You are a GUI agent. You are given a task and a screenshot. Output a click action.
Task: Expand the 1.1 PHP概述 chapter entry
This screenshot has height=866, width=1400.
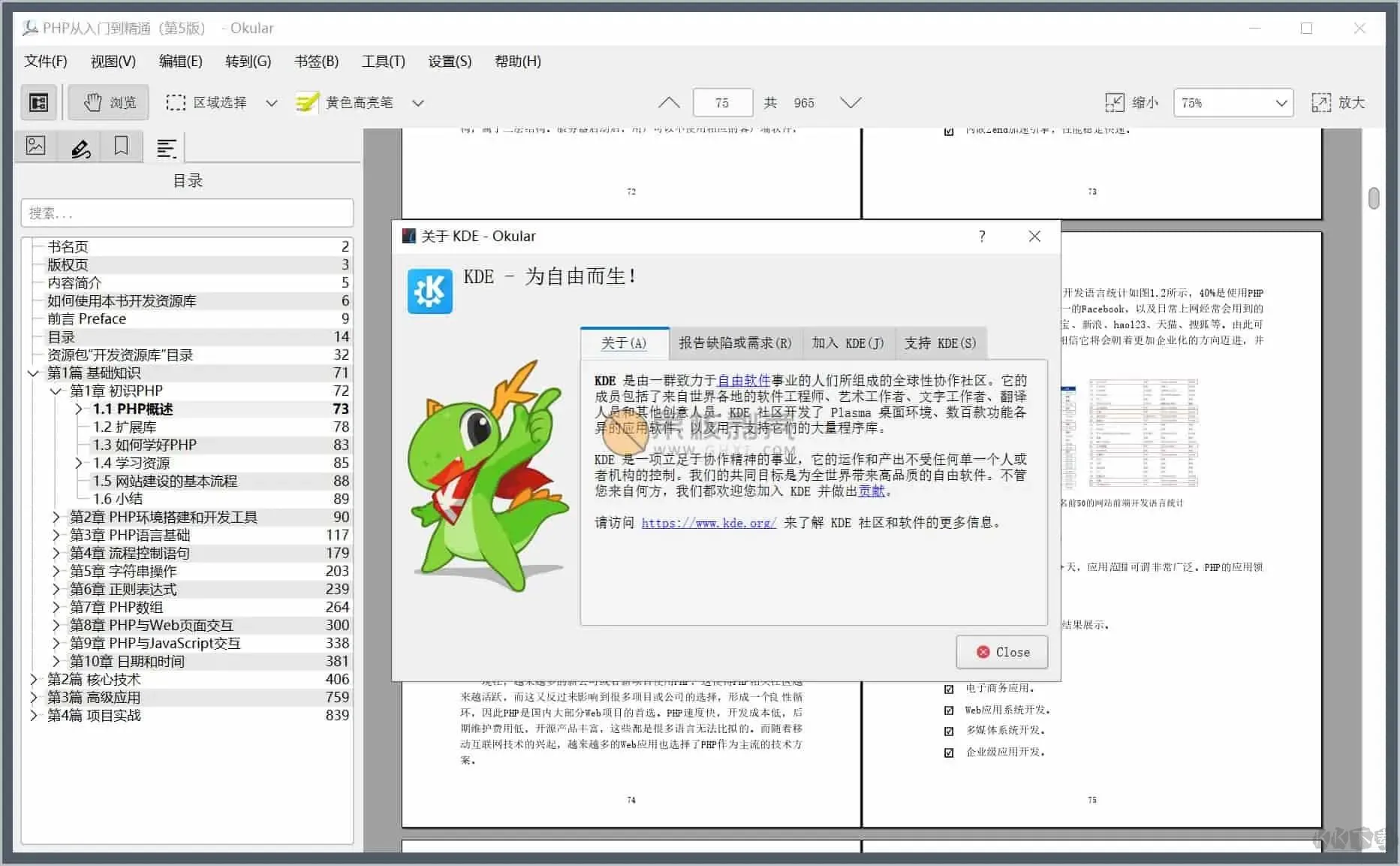(78, 409)
